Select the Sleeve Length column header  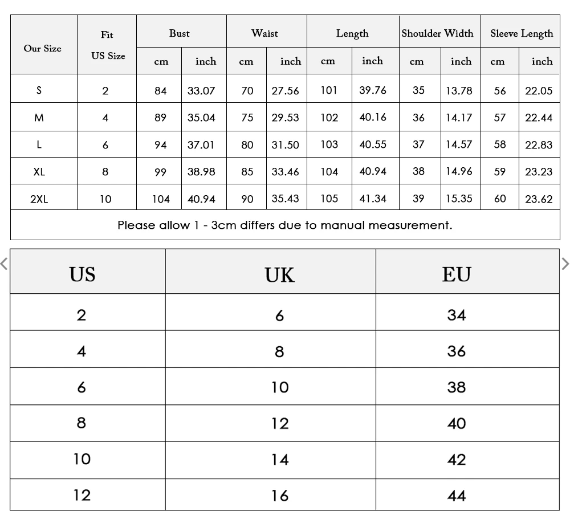click(520, 31)
